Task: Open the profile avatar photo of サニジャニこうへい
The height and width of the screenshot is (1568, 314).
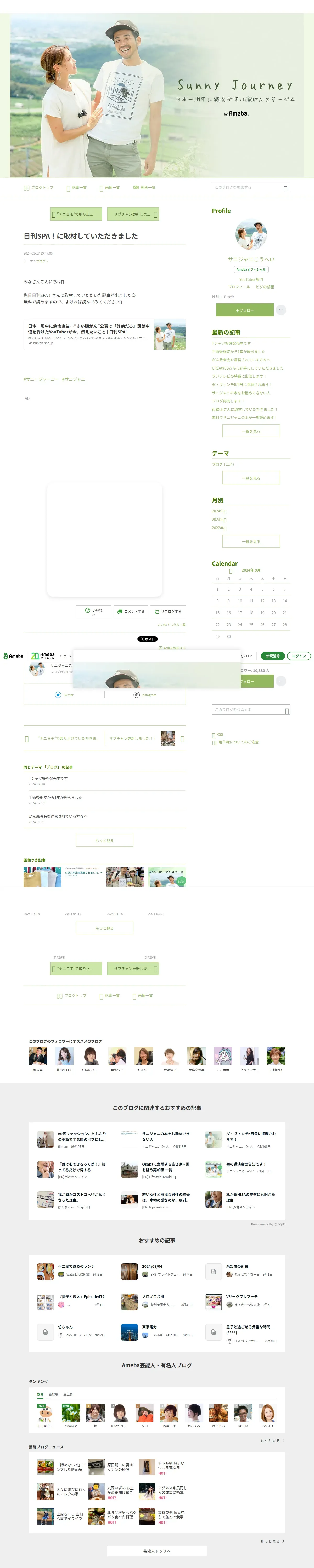Action: (x=251, y=235)
